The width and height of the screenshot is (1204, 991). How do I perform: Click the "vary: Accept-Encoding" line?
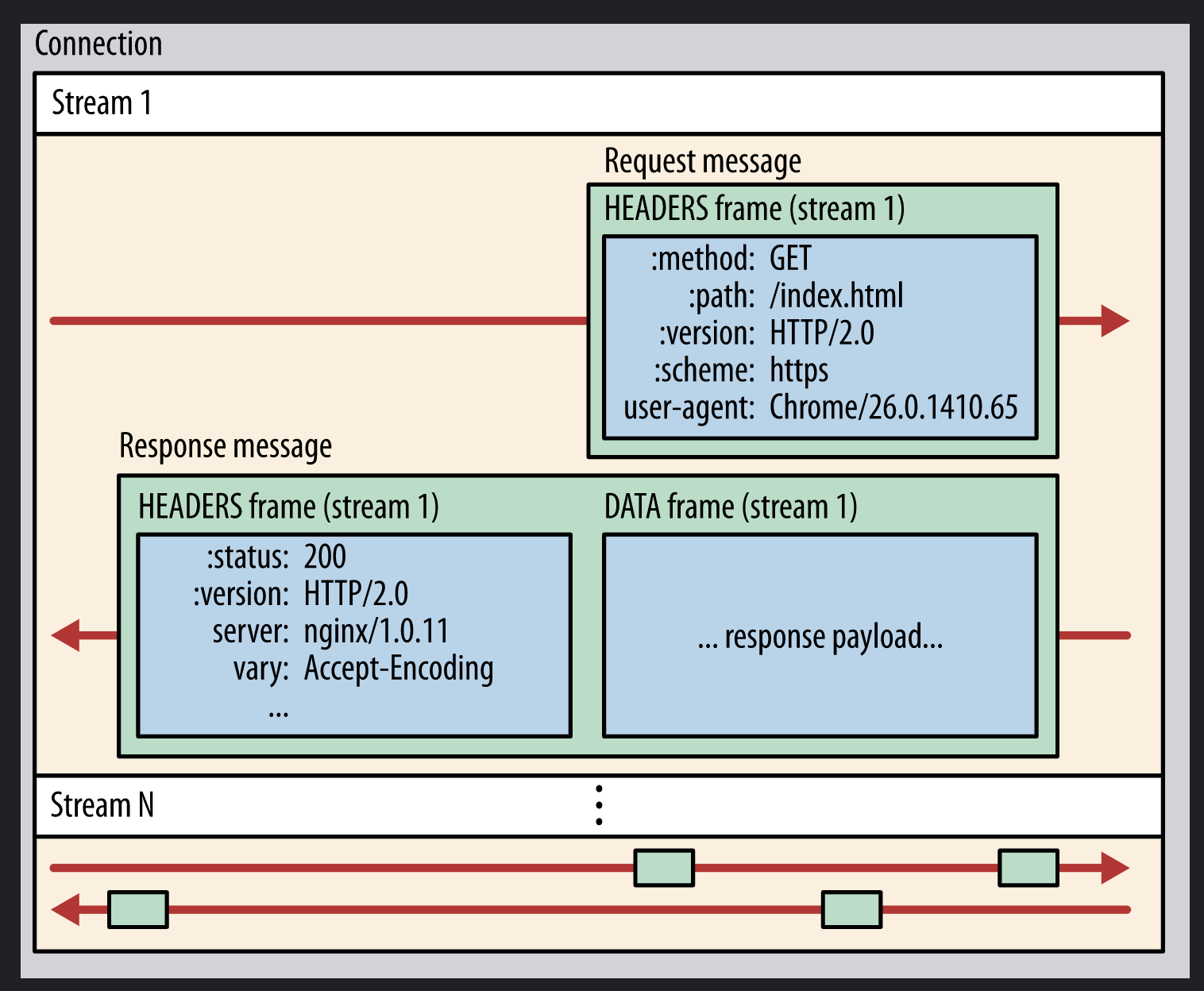pyautogui.click(x=363, y=669)
